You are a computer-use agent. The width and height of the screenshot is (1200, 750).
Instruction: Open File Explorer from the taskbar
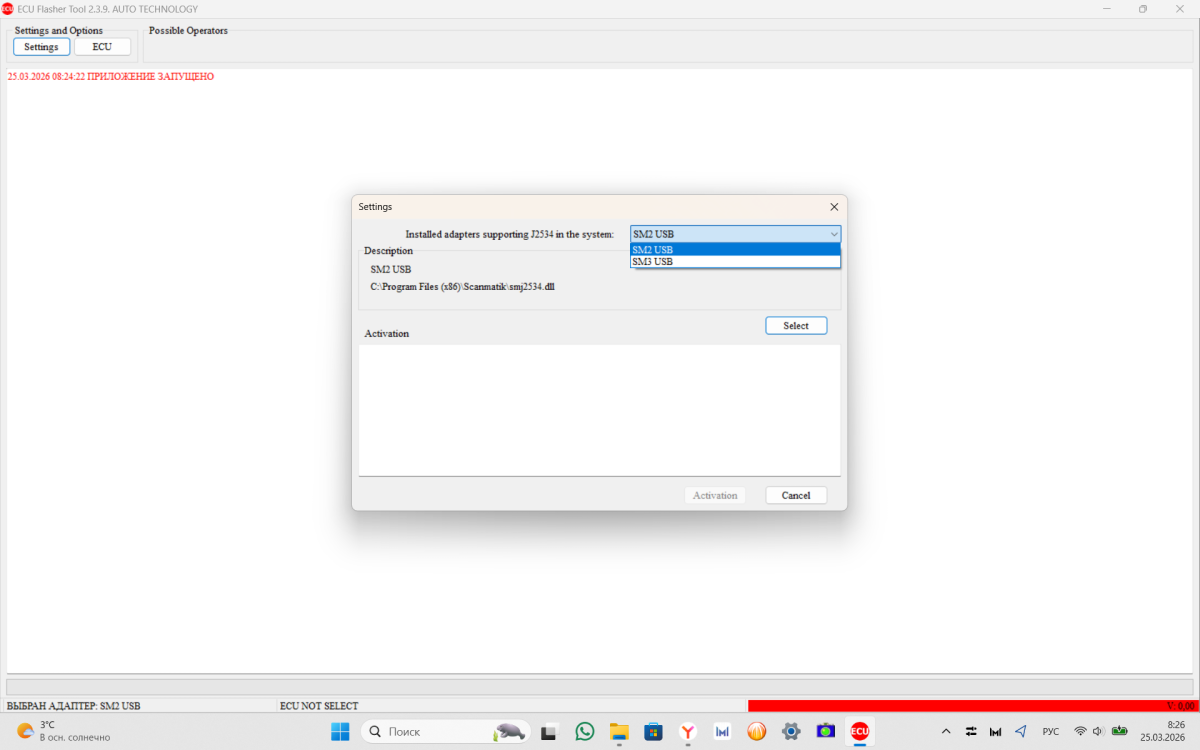[619, 731]
